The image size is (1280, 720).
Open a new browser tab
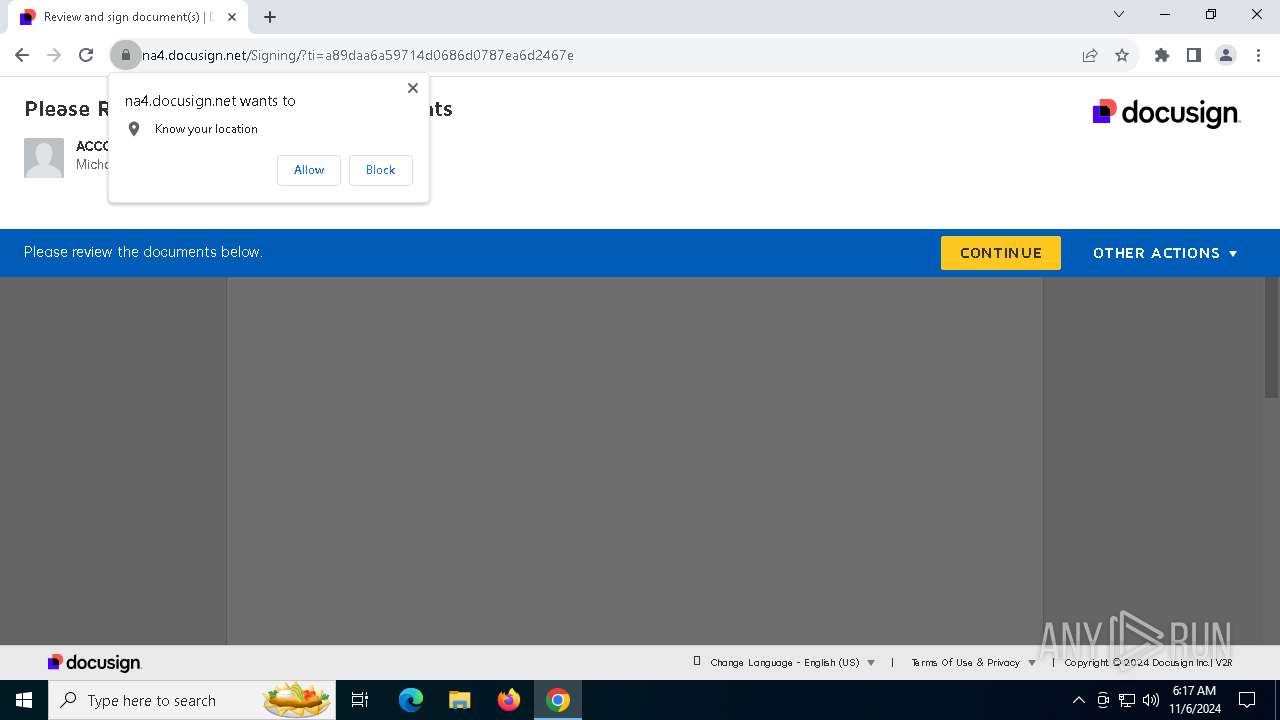pyautogui.click(x=270, y=17)
